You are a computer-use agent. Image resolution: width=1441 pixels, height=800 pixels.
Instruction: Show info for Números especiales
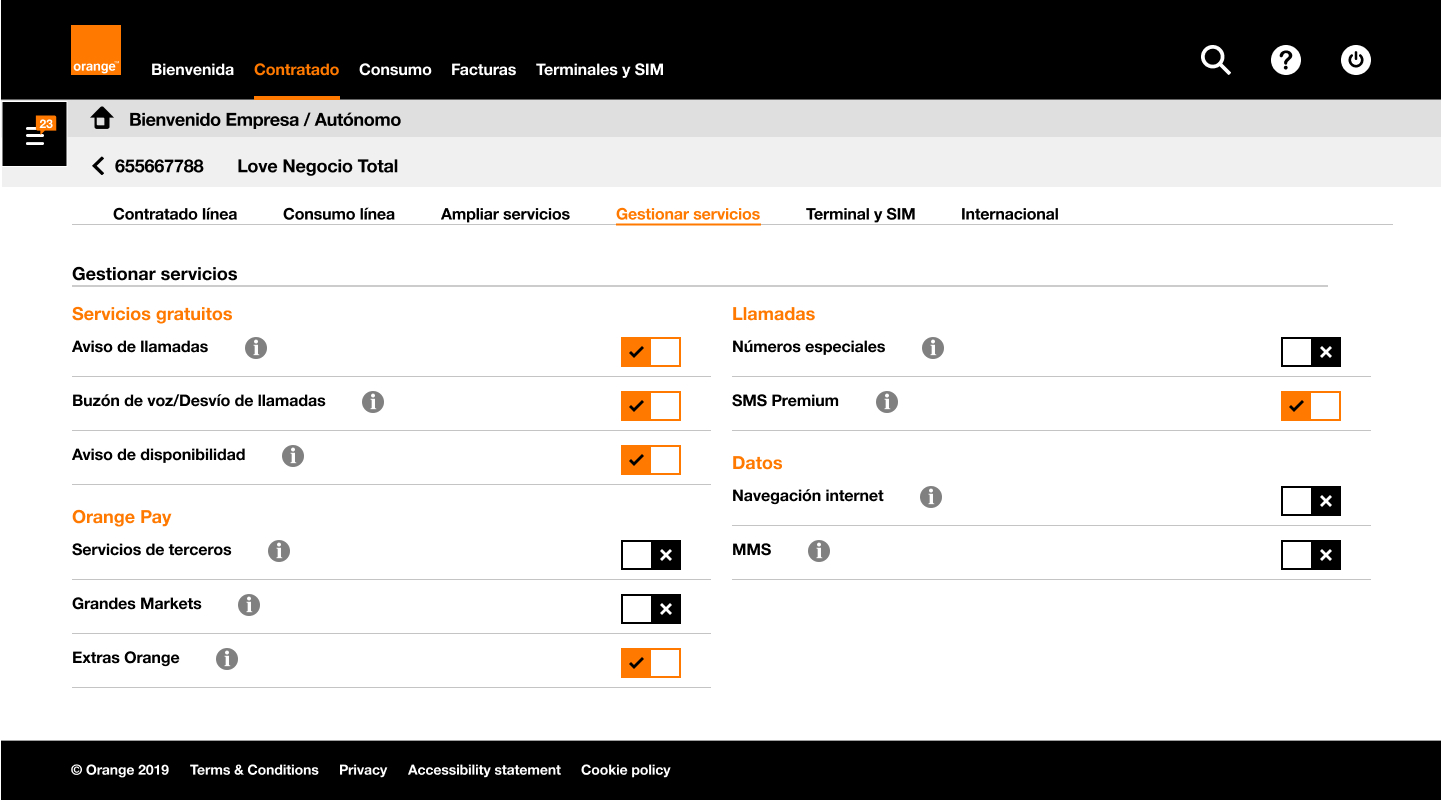pyautogui.click(x=933, y=348)
